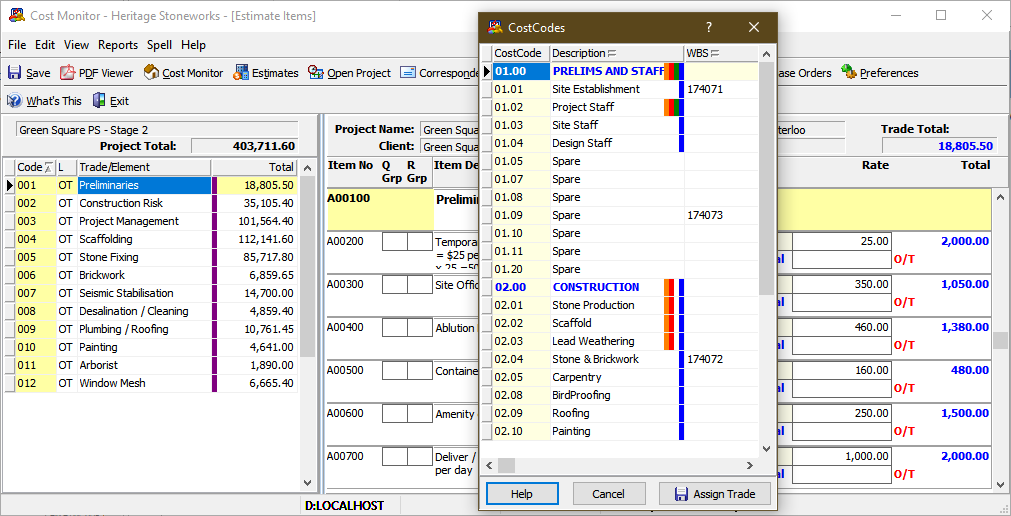The height and width of the screenshot is (516, 1011).
Task: Select the Window Mesh trade row
Action: pos(151,383)
